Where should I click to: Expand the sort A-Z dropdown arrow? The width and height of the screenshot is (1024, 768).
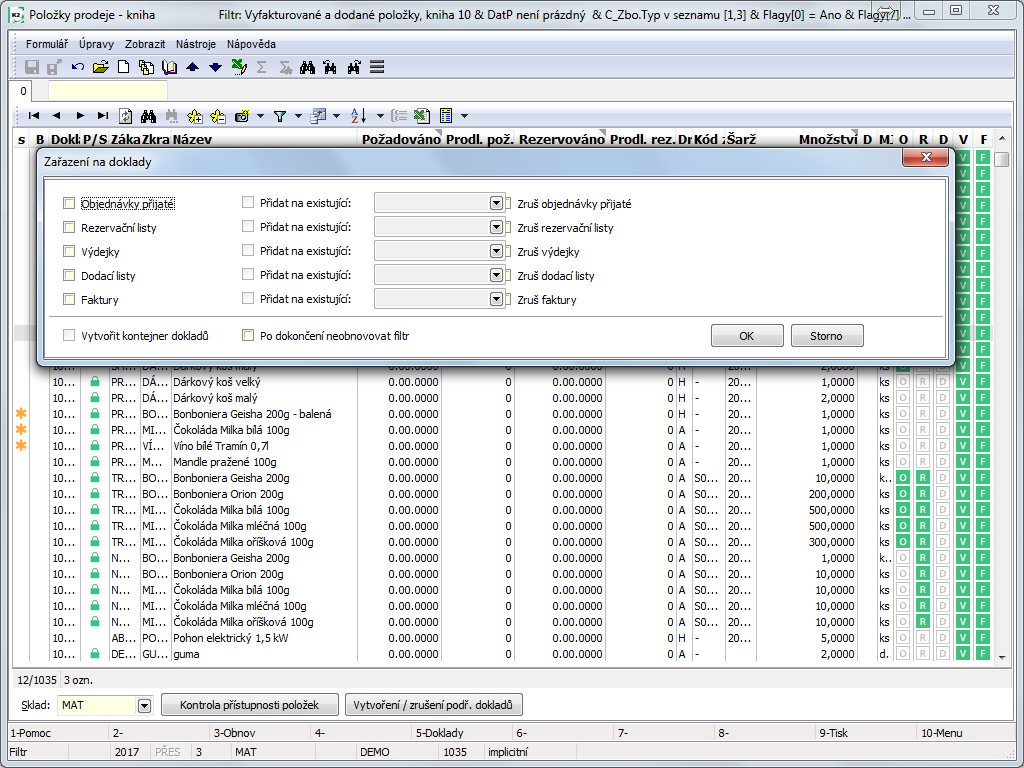tap(380, 116)
